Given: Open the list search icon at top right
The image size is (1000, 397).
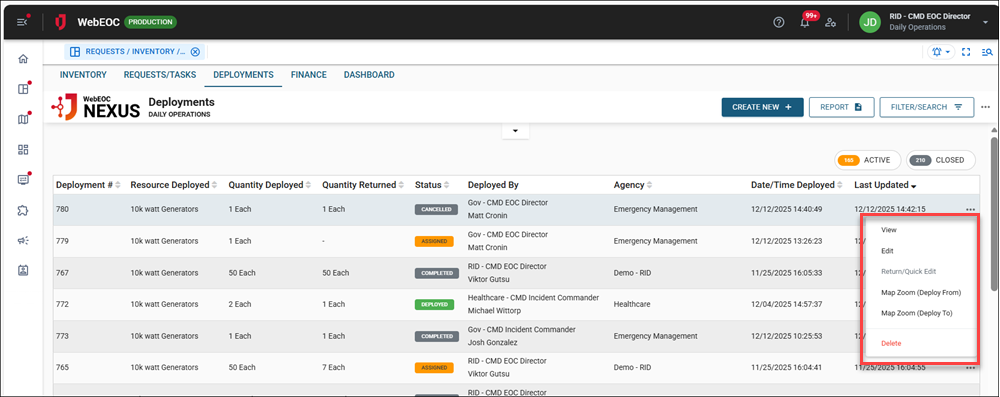Looking at the screenshot, I should [x=987, y=52].
